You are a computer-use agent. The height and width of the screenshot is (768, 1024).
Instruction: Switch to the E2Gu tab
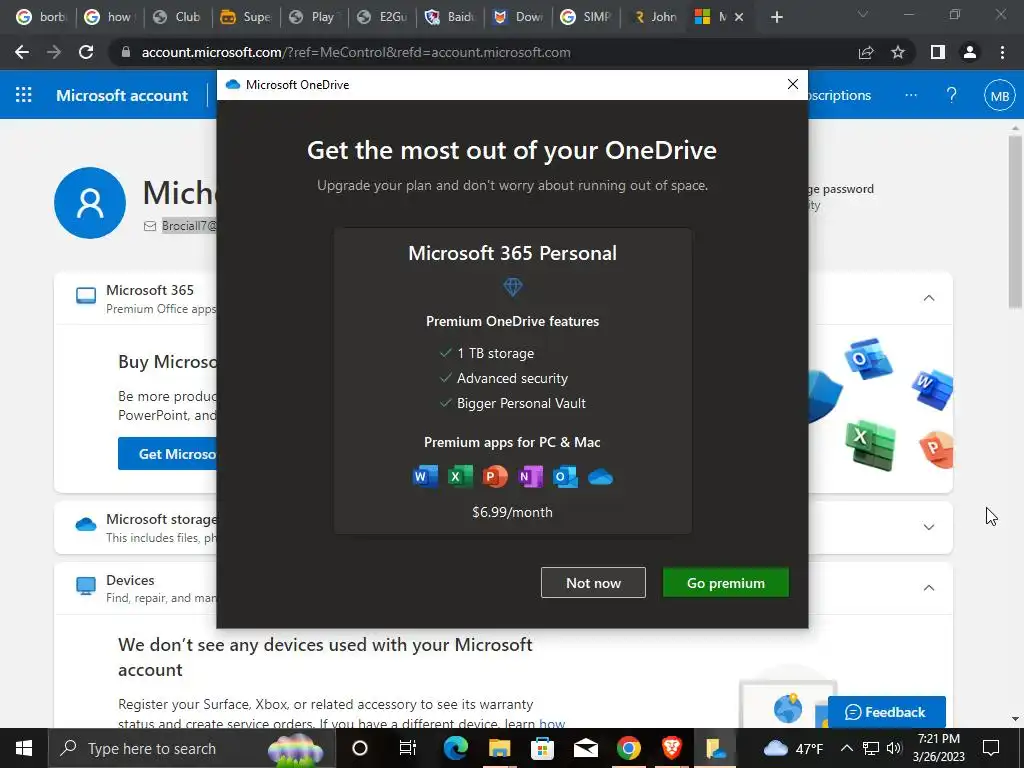(383, 17)
